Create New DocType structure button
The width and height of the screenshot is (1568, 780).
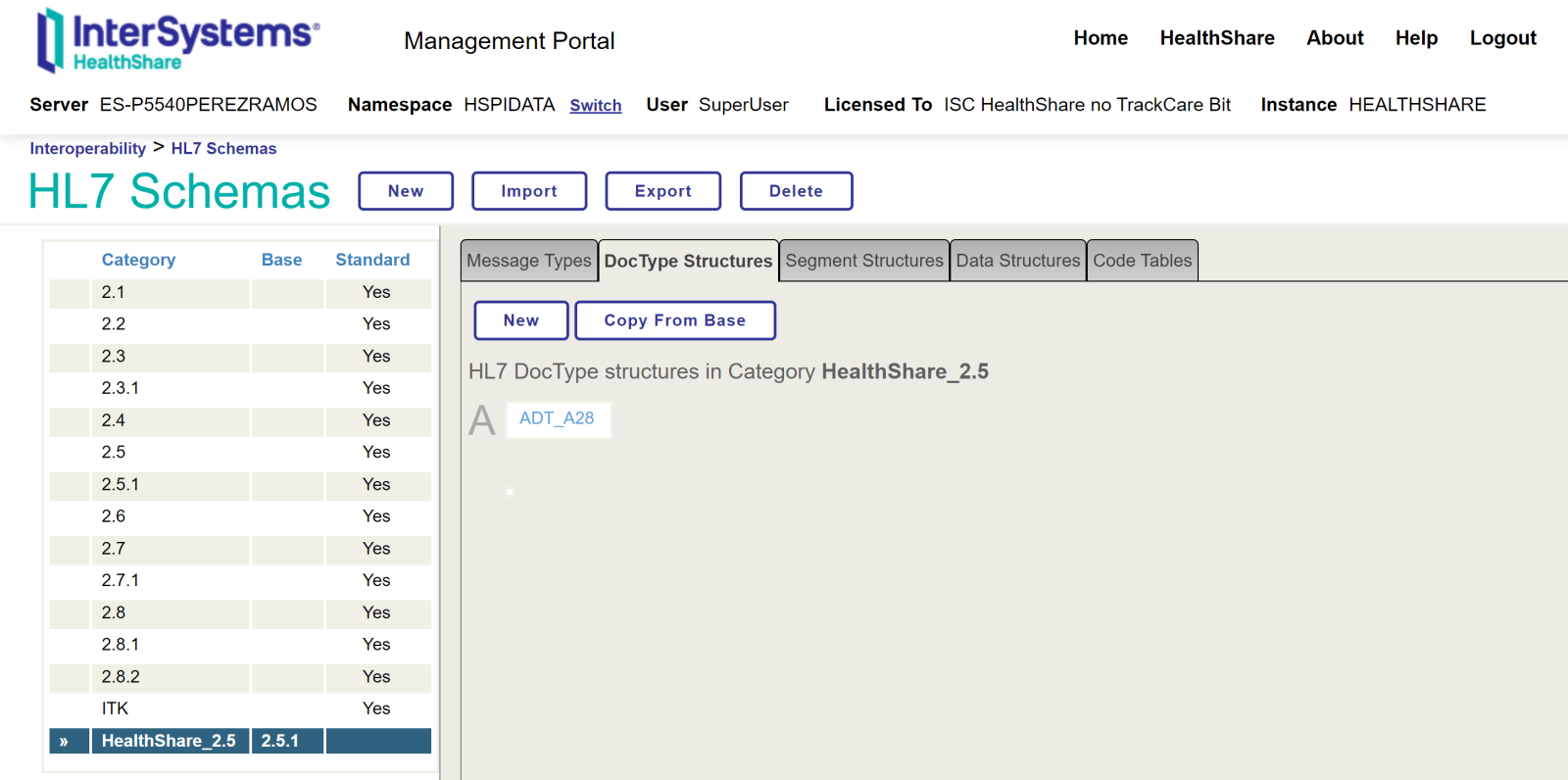tap(520, 320)
